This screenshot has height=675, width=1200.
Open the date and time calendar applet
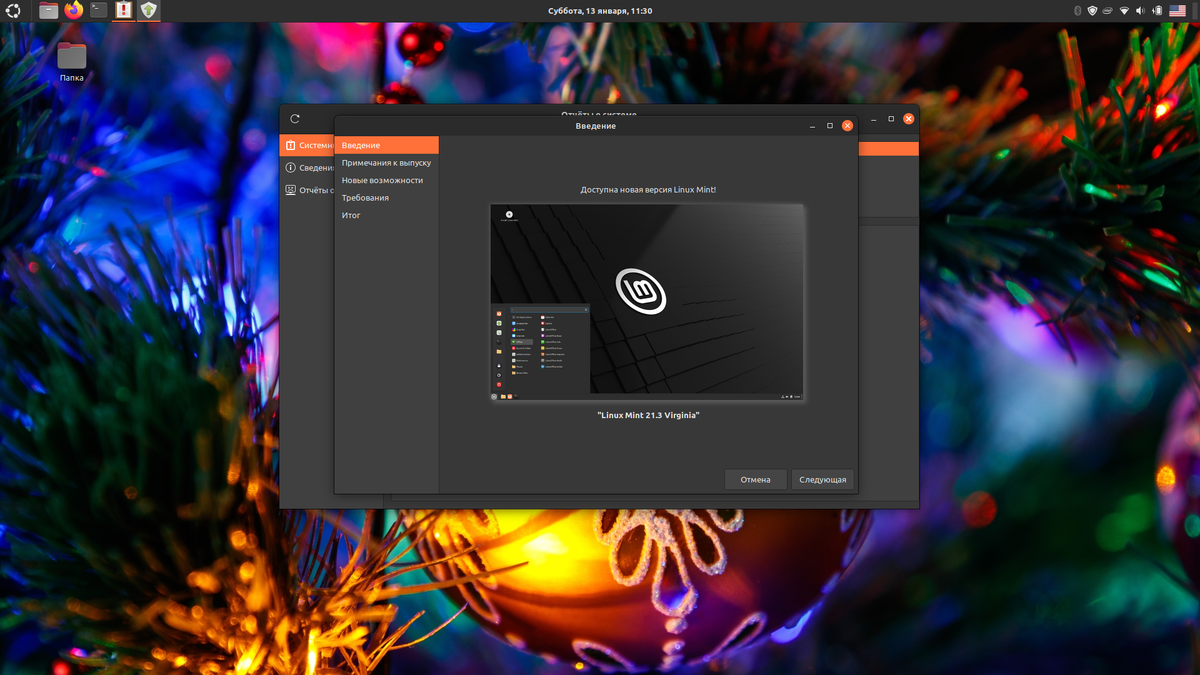tap(600, 11)
